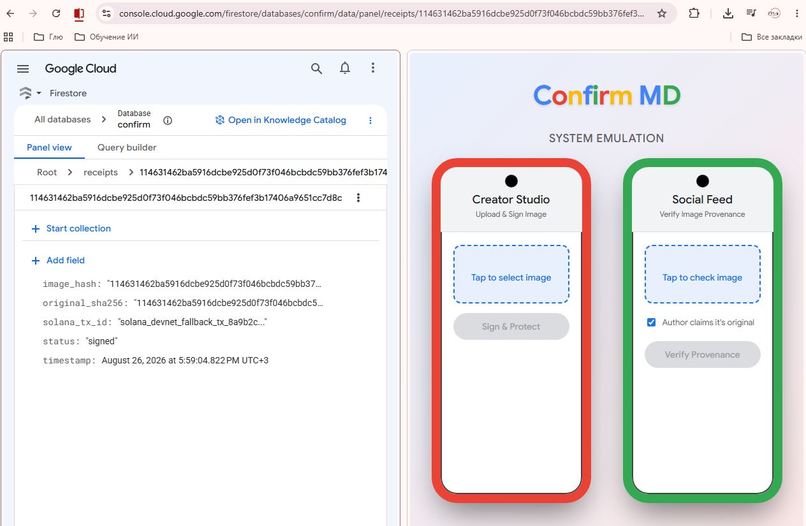The image size is (806, 526).
Task: Switch to the Query builder tab
Action: 127,148
